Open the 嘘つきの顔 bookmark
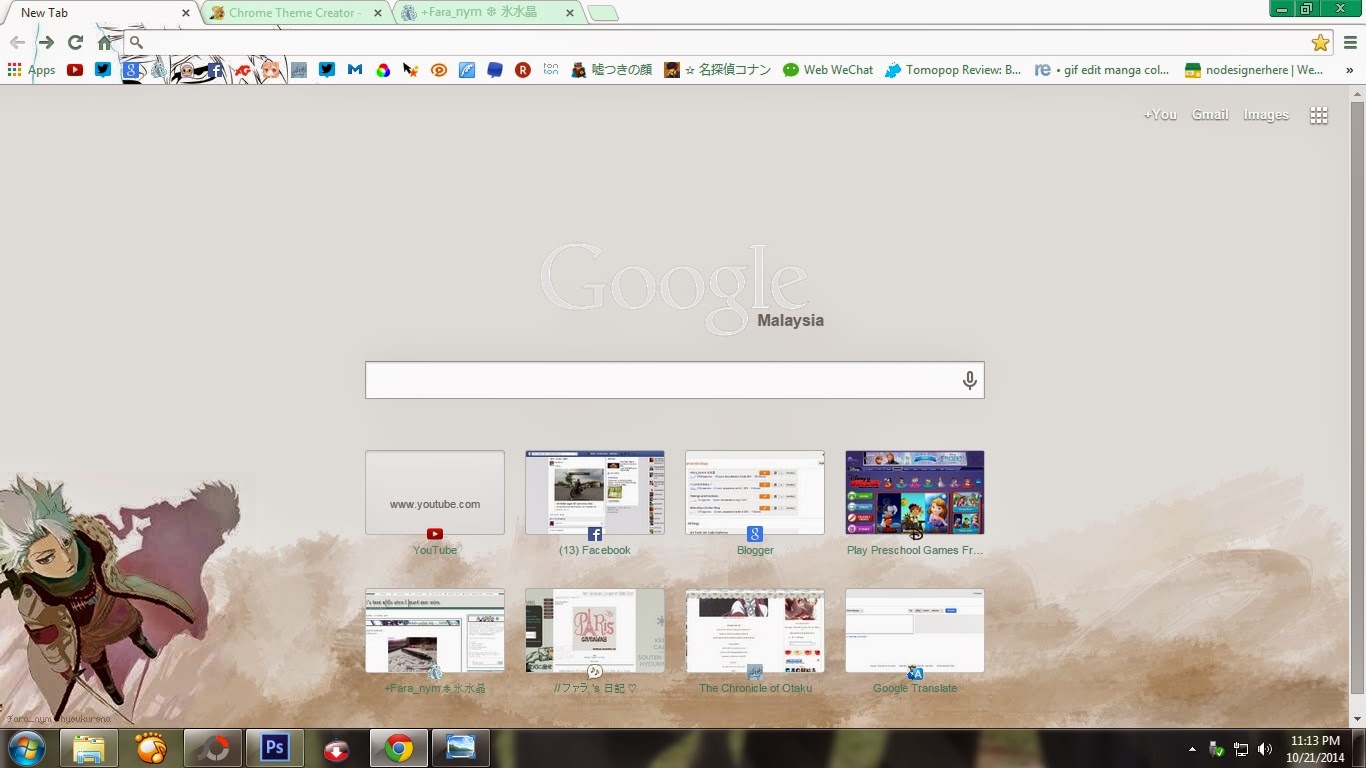The image size is (1366, 768). (611, 70)
